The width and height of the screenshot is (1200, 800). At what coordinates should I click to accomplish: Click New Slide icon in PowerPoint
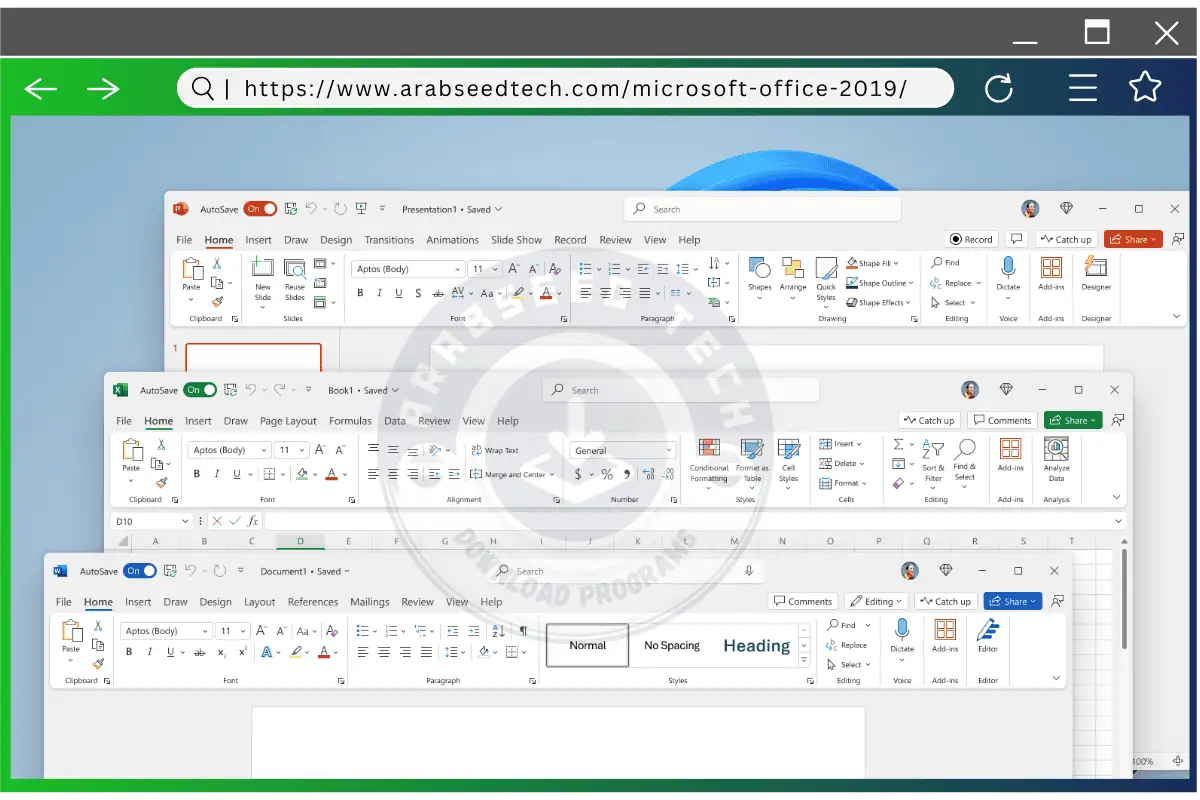[263, 268]
